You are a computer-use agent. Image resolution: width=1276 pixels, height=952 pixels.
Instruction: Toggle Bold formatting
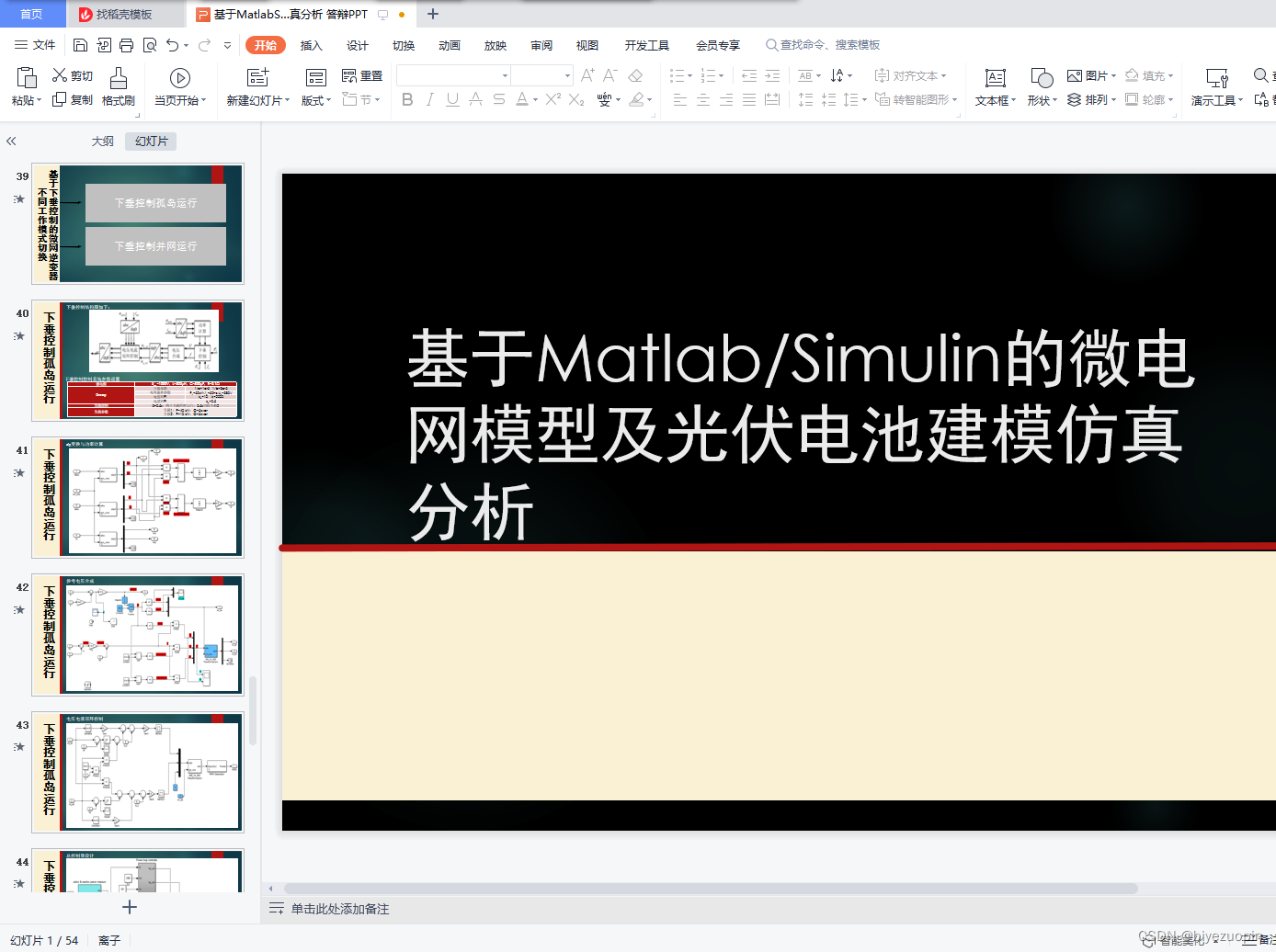tap(407, 99)
